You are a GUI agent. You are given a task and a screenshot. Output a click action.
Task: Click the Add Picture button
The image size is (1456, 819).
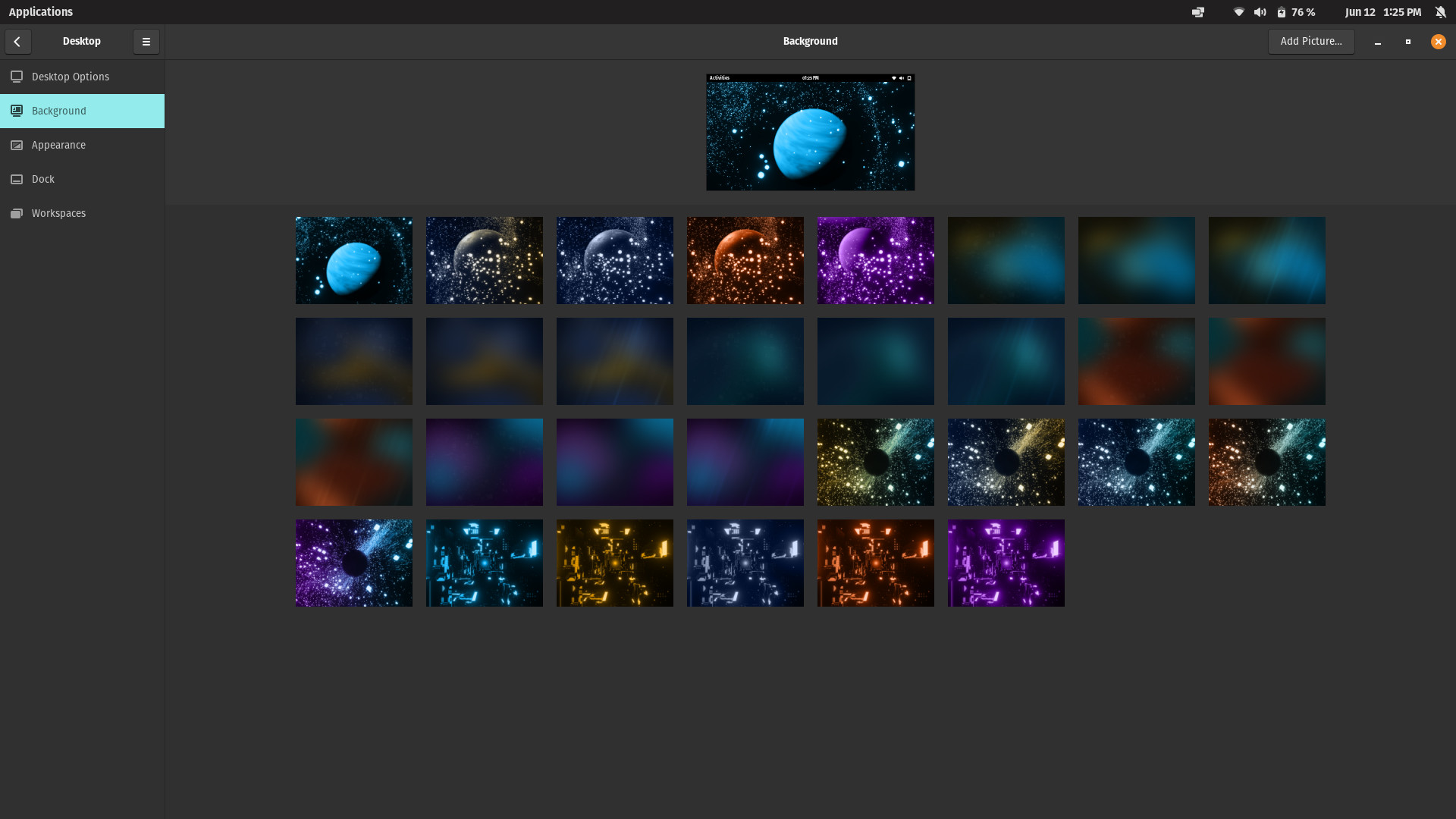[x=1311, y=42]
